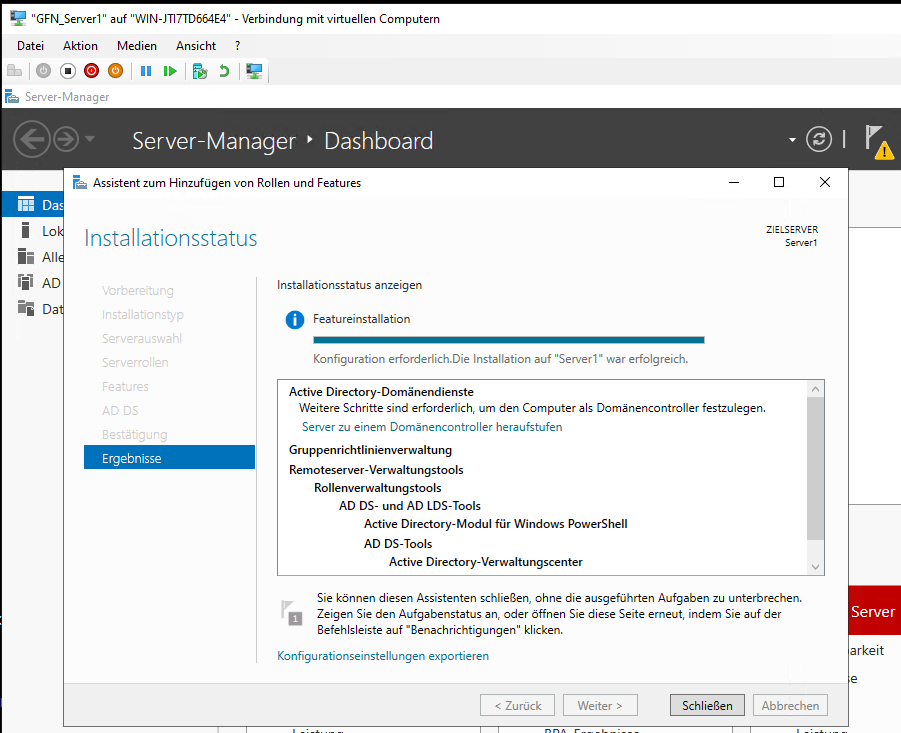Click the Server-Manager back arrow
Screen dimensions: 901x733
(32, 139)
